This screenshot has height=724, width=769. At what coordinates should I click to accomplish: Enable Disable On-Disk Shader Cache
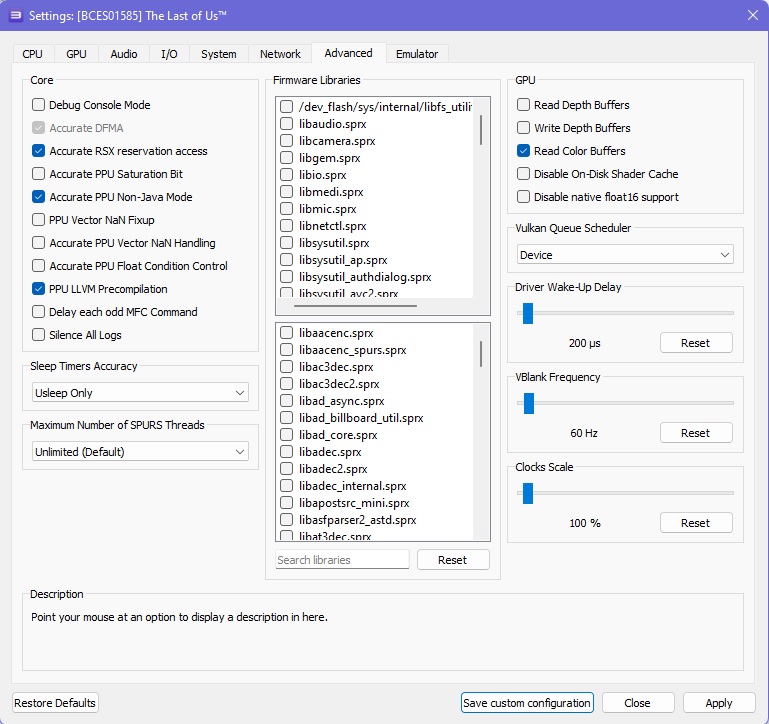pos(524,174)
